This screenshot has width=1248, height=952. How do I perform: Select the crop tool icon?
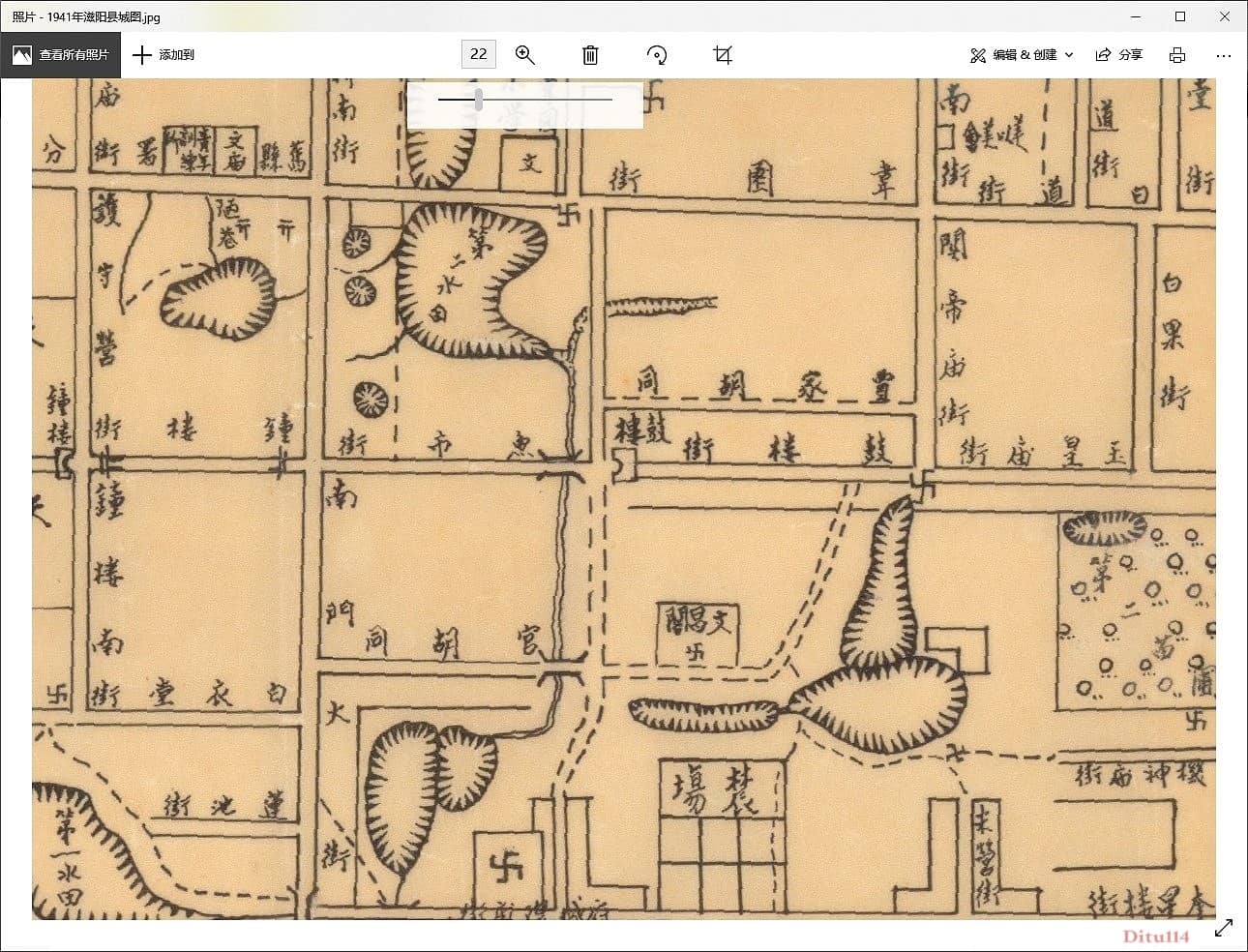coord(723,55)
